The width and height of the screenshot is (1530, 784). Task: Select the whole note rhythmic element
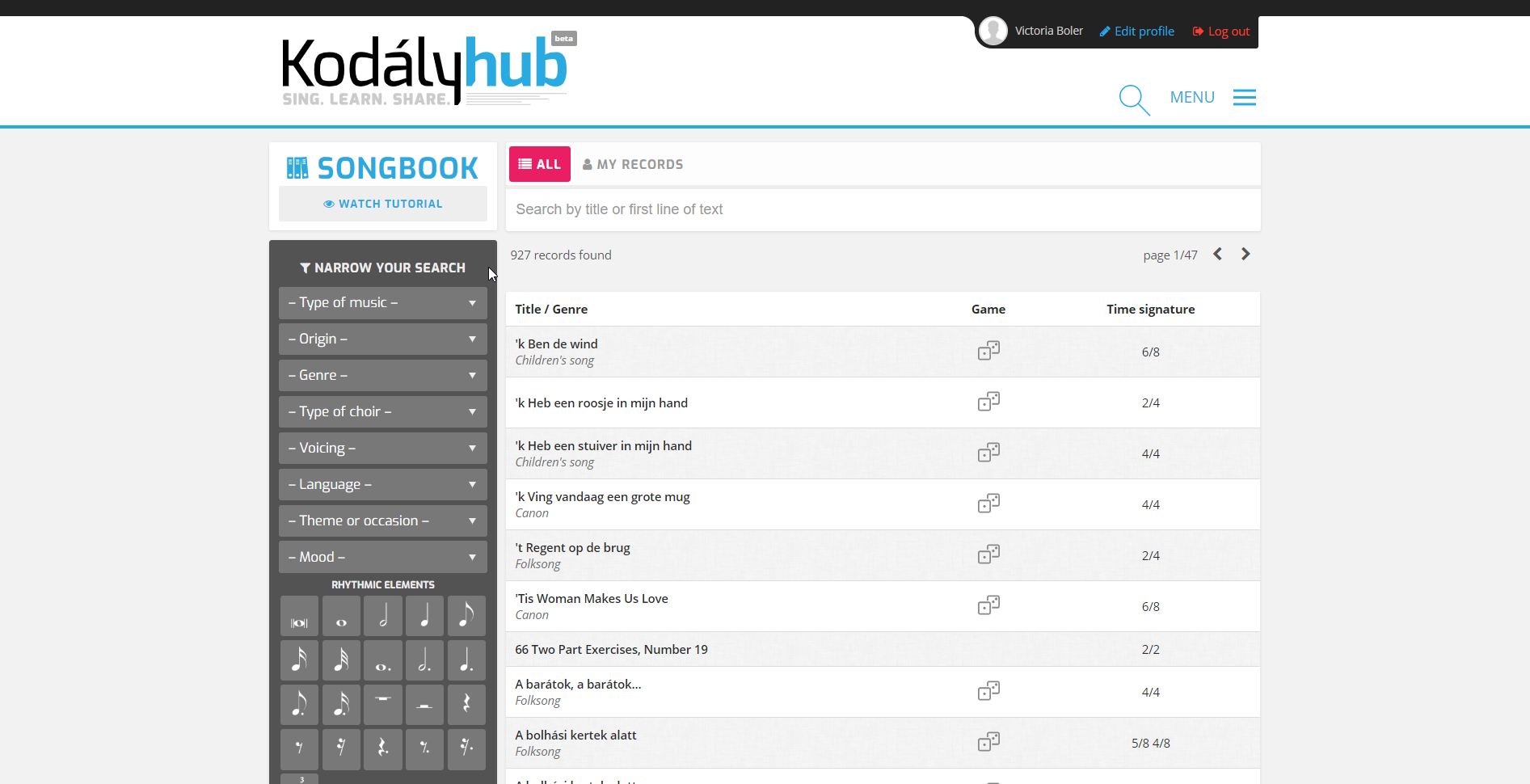[341, 616]
